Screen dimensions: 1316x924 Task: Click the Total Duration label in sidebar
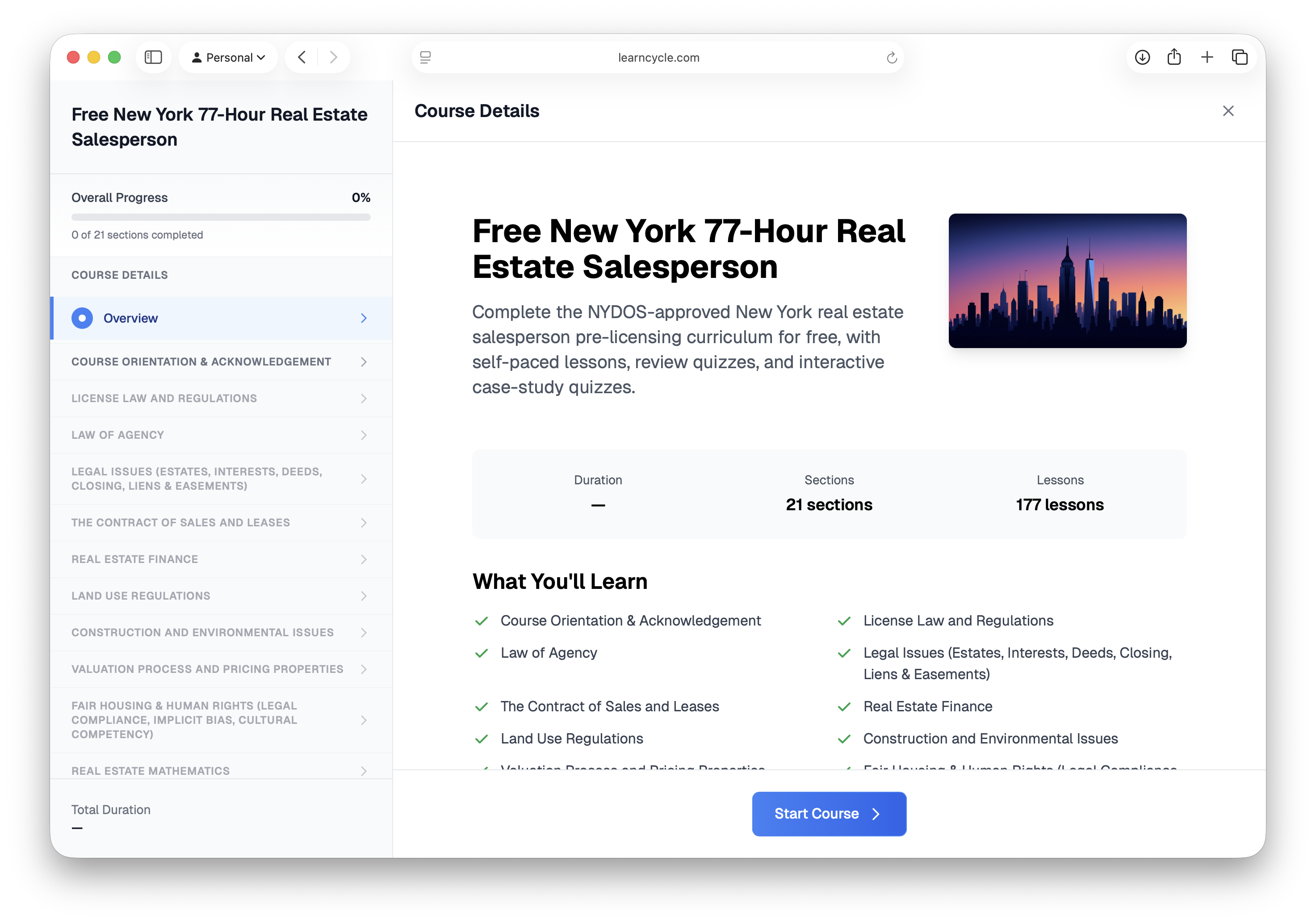tap(111, 809)
